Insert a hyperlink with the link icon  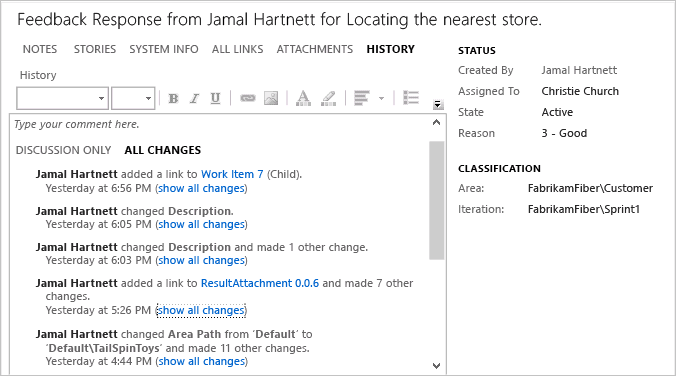point(247,98)
